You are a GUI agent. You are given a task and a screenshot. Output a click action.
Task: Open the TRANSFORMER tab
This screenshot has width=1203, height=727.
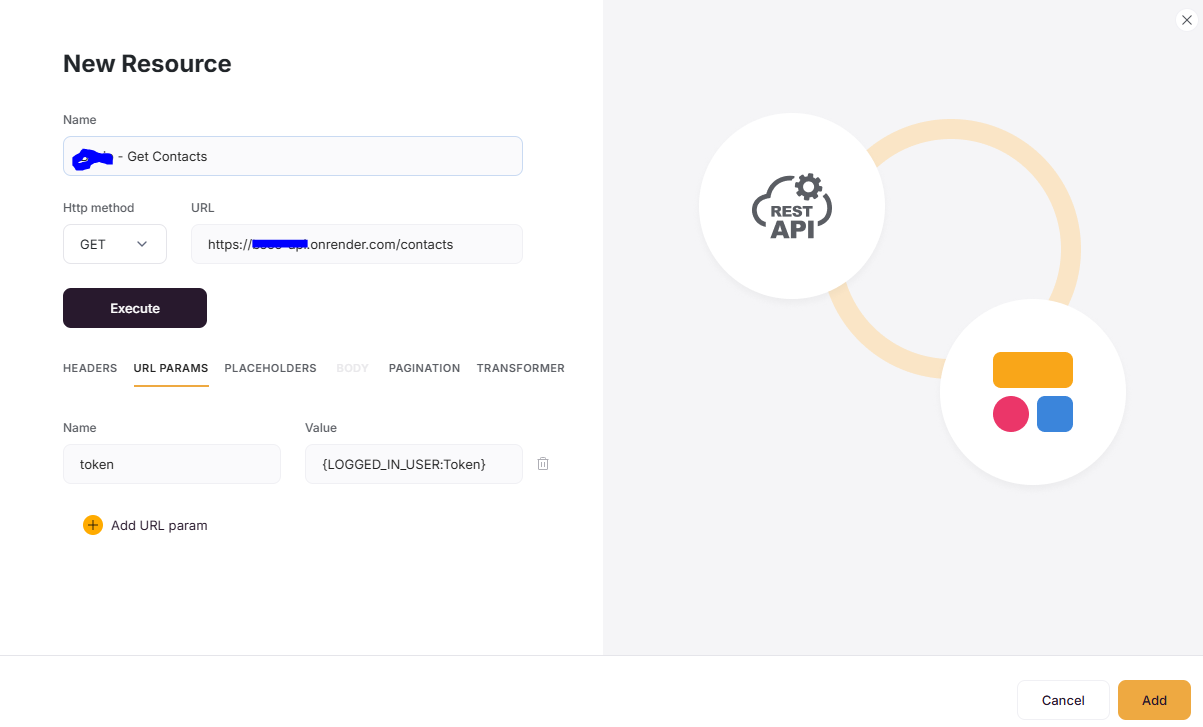click(521, 368)
